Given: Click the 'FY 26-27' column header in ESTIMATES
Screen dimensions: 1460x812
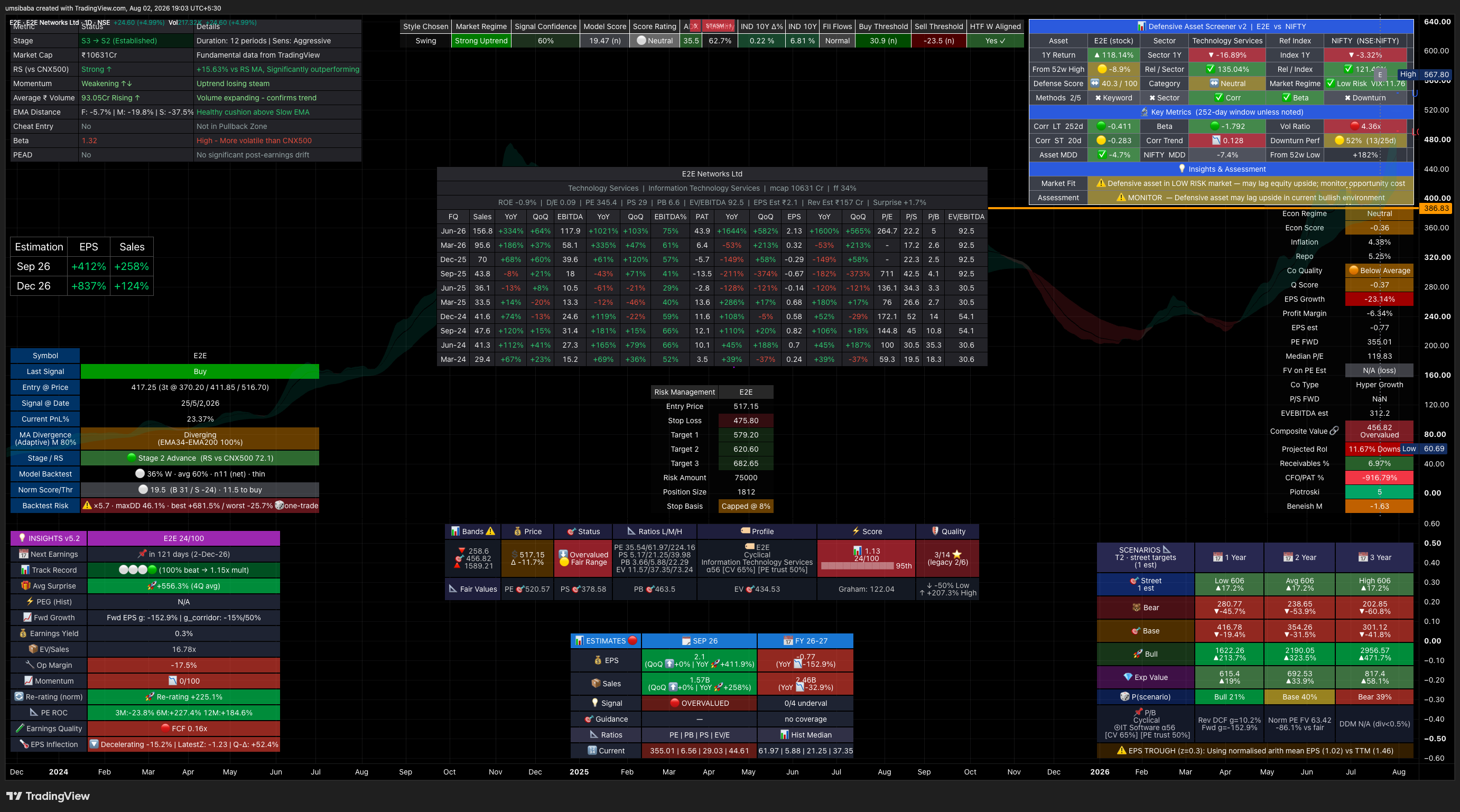Looking at the screenshot, I should pos(805,641).
